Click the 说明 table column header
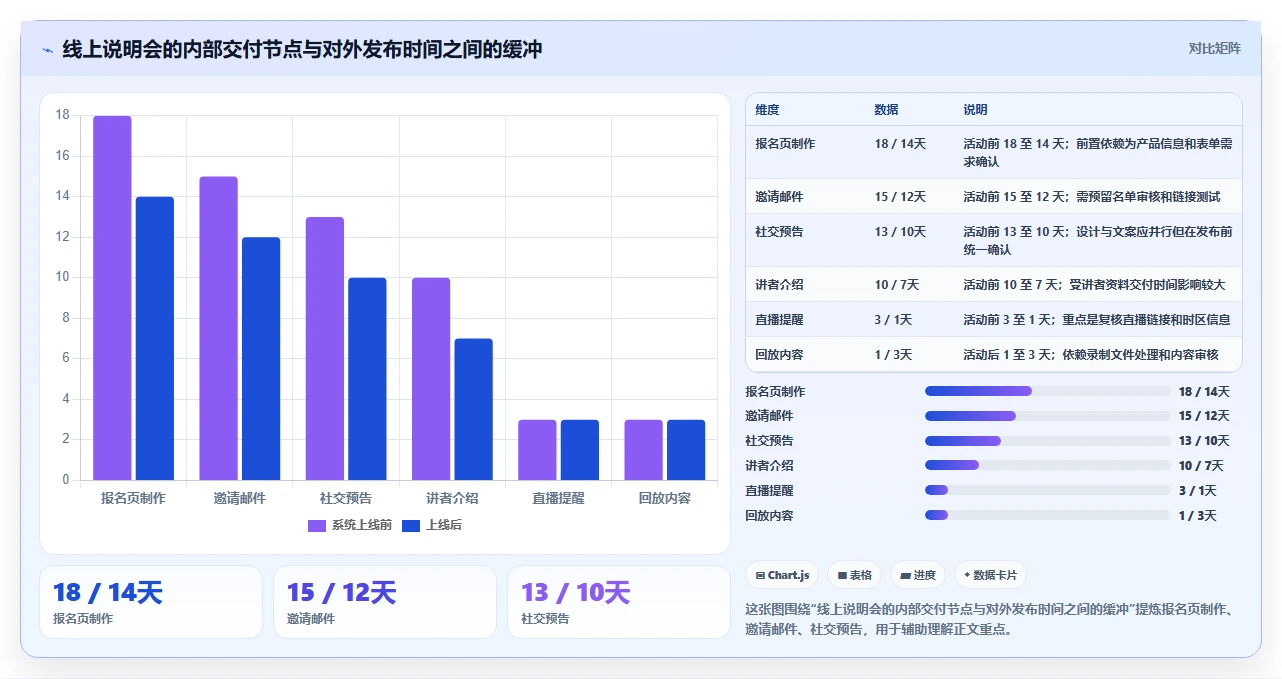1282x679 pixels. (x=975, y=109)
